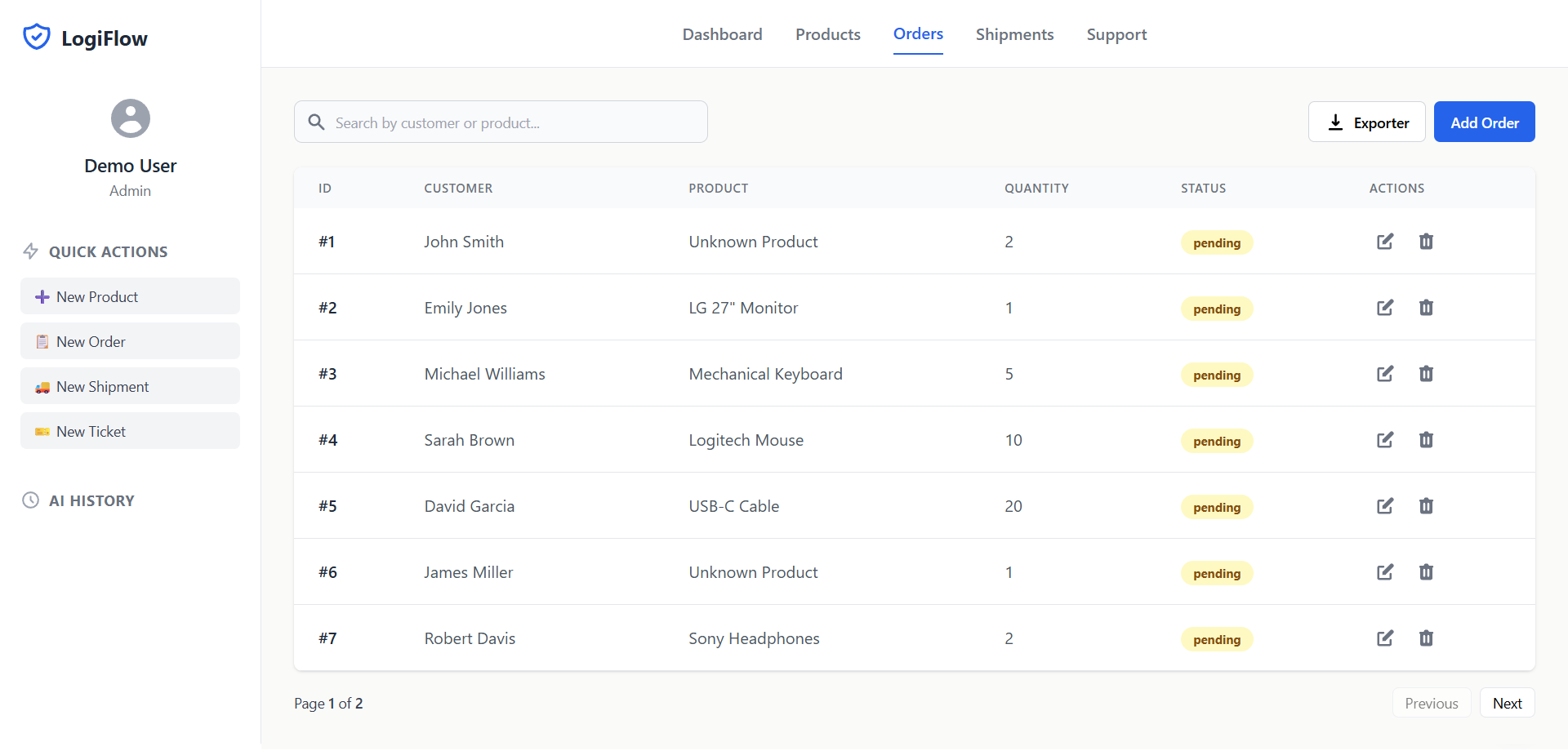
Task: Open the AI History section
Action: [x=91, y=500]
